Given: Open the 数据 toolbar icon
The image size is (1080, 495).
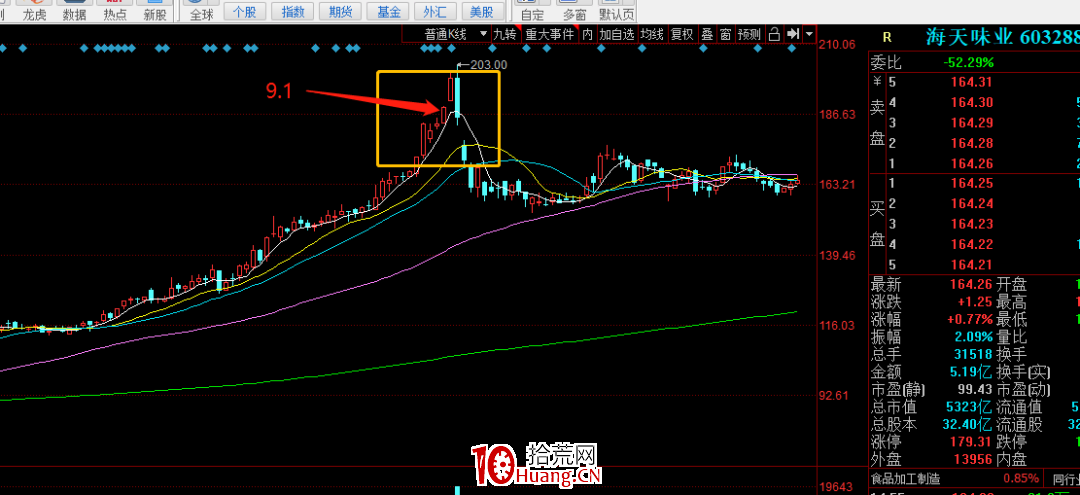Looking at the screenshot, I should [x=74, y=10].
